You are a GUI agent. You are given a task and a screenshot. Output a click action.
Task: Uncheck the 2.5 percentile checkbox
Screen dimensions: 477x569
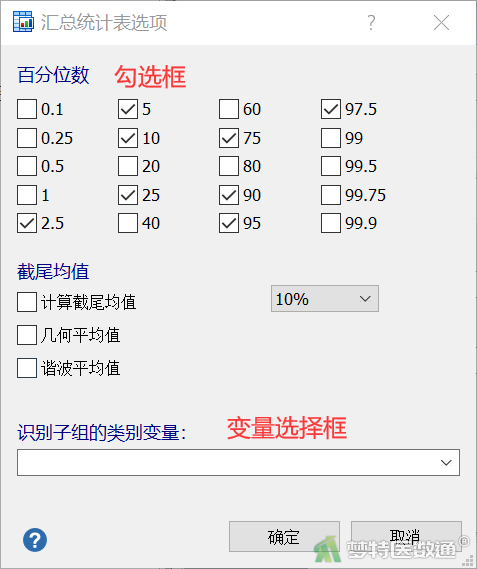point(27,223)
